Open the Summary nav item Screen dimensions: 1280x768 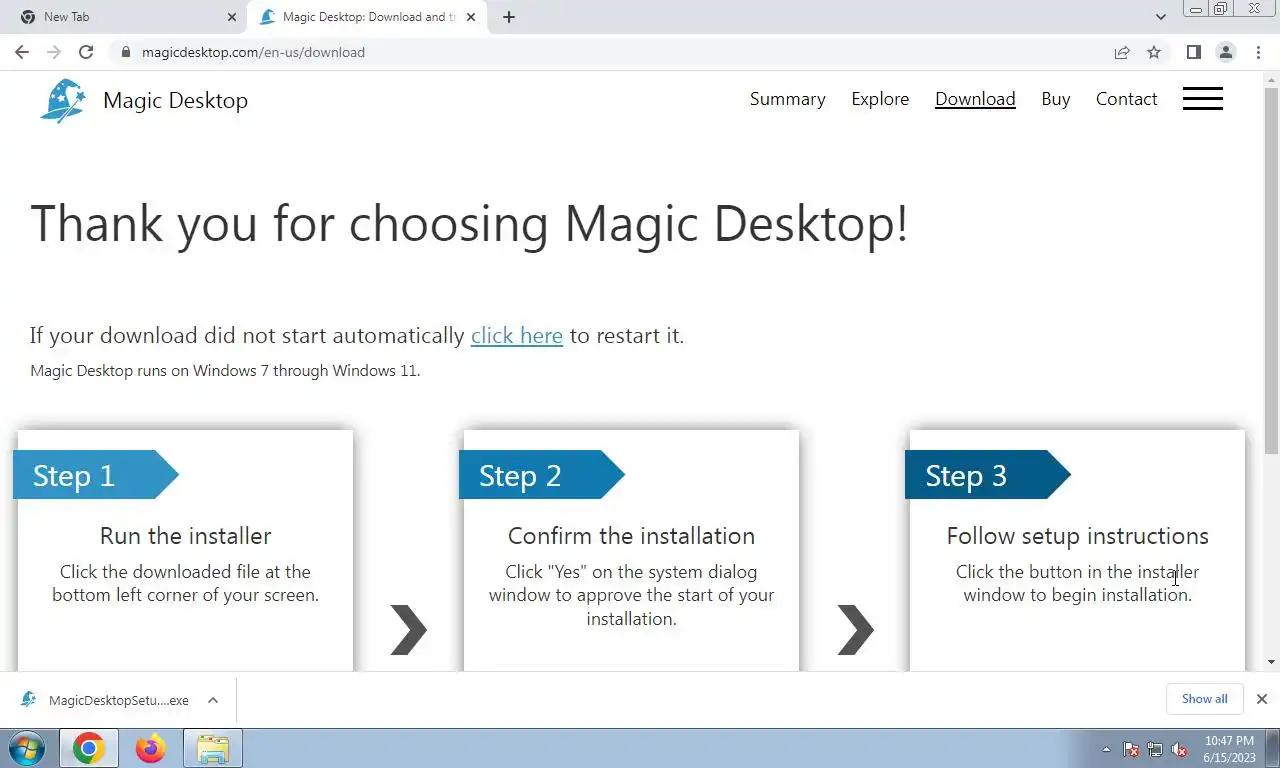[x=788, y=99]
